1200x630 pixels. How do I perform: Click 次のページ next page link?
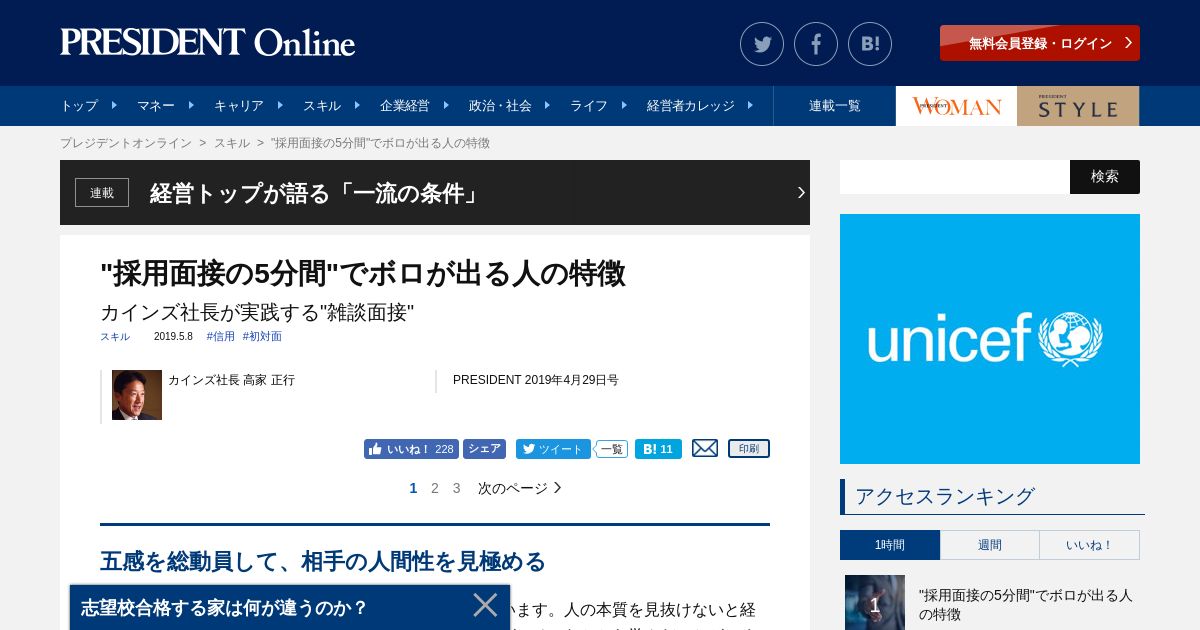[x=520, y=488]
